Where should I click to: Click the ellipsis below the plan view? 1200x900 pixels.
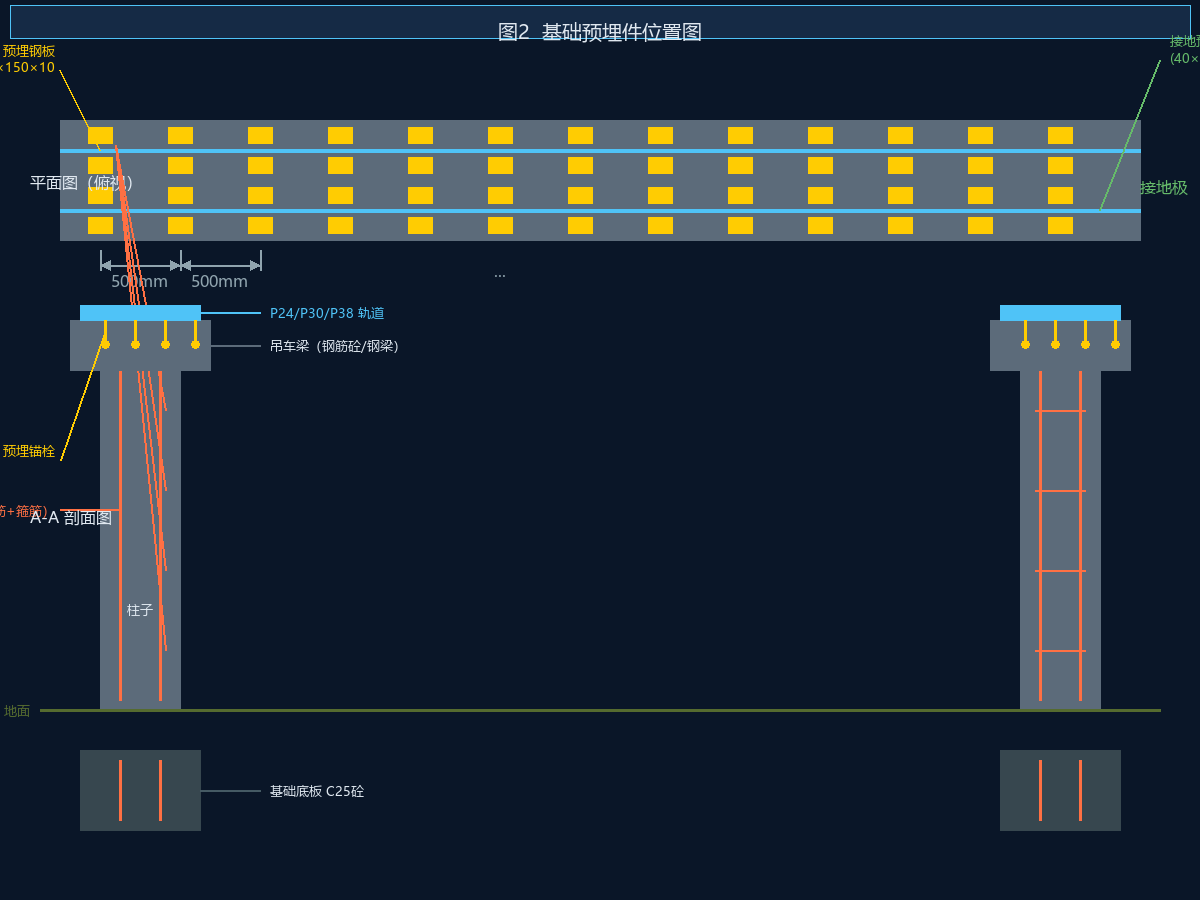(500, 273)
